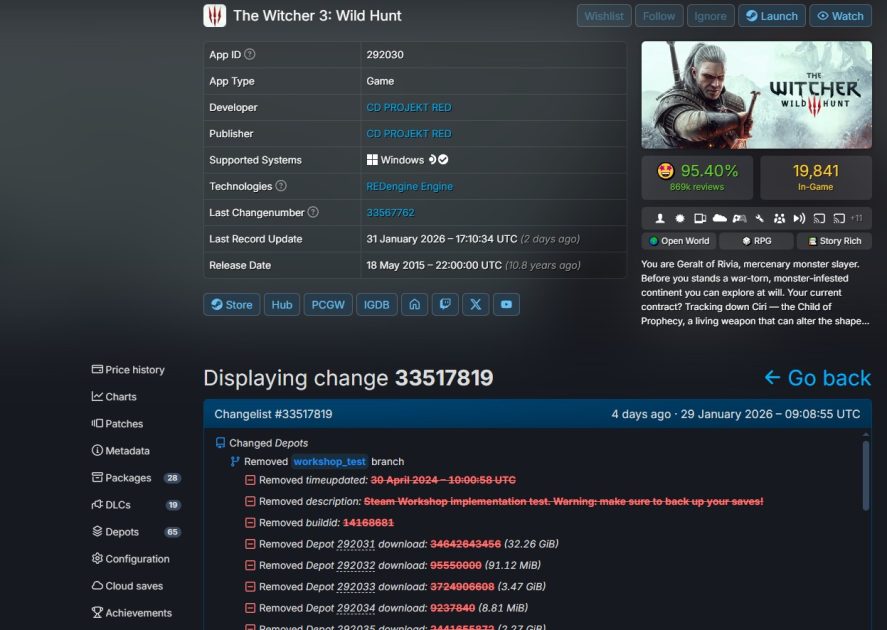The height and width of the screenshot is (630, 887).
Task: Open the Price history section
Action: (x=130, y=369)
